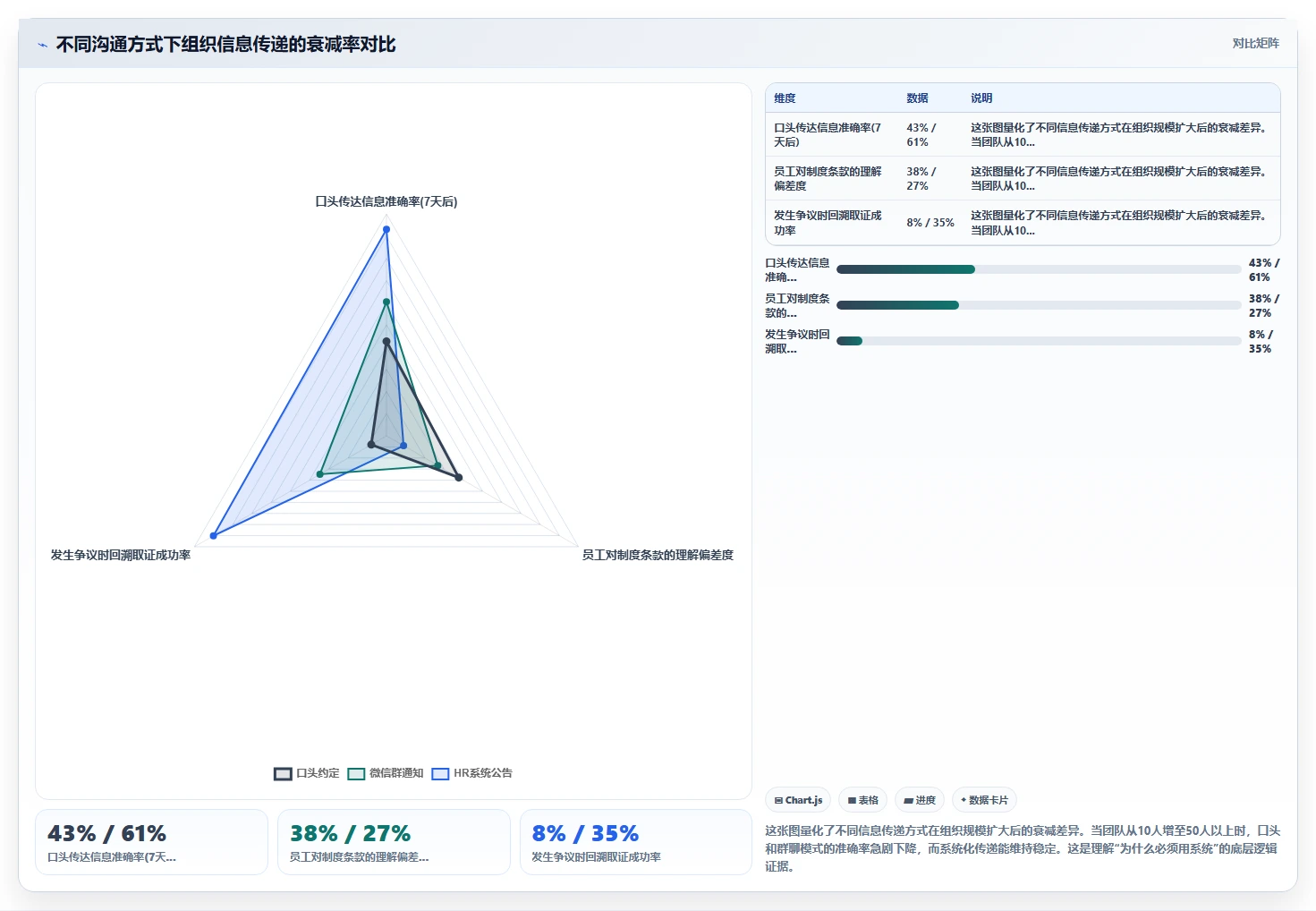1316x911 pixels.
Task: Click radar axis label 员工对制度条款的理解偏差度
Action: 658,556
